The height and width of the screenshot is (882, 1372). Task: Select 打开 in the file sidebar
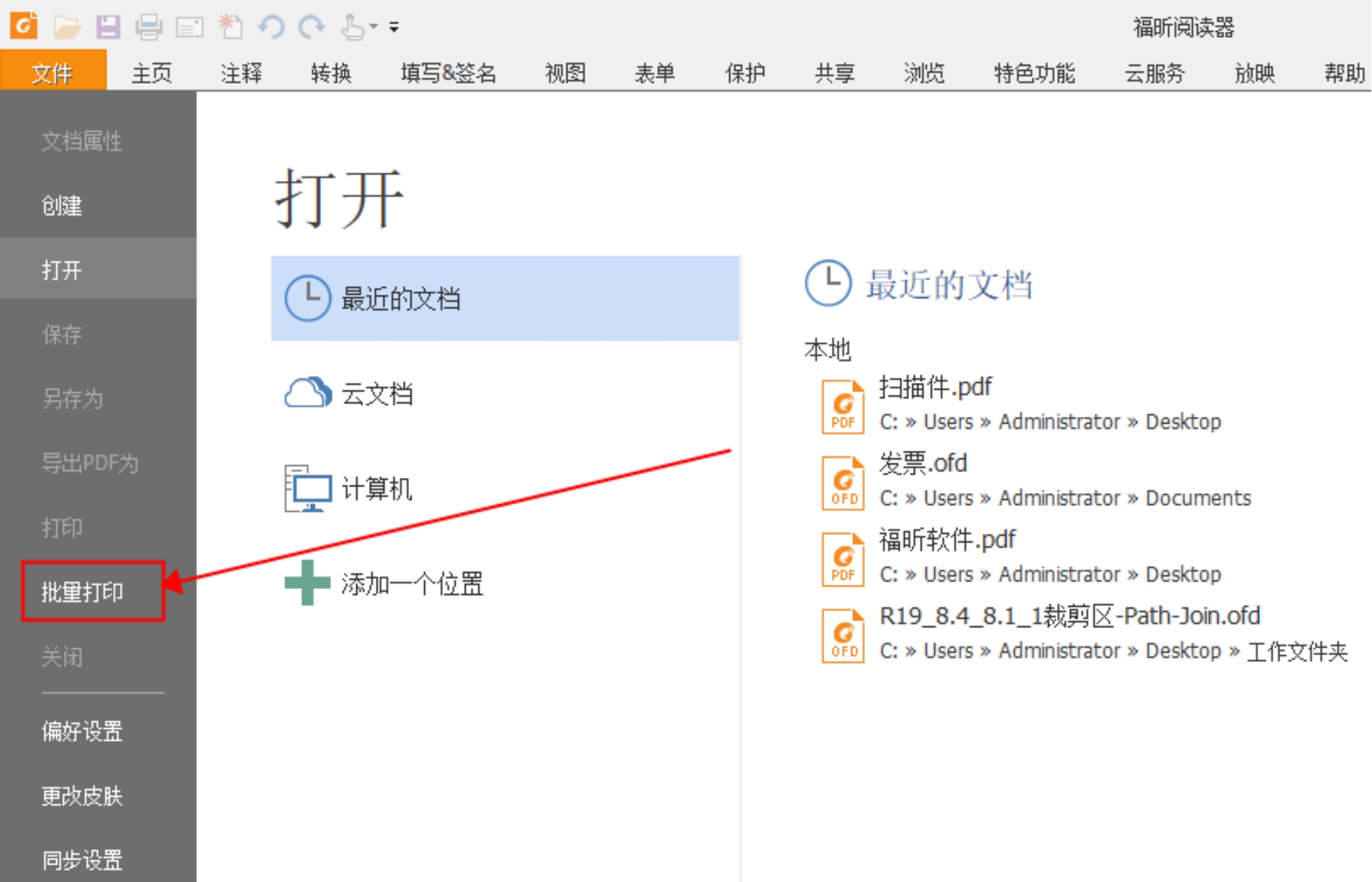tap(98, 269)
